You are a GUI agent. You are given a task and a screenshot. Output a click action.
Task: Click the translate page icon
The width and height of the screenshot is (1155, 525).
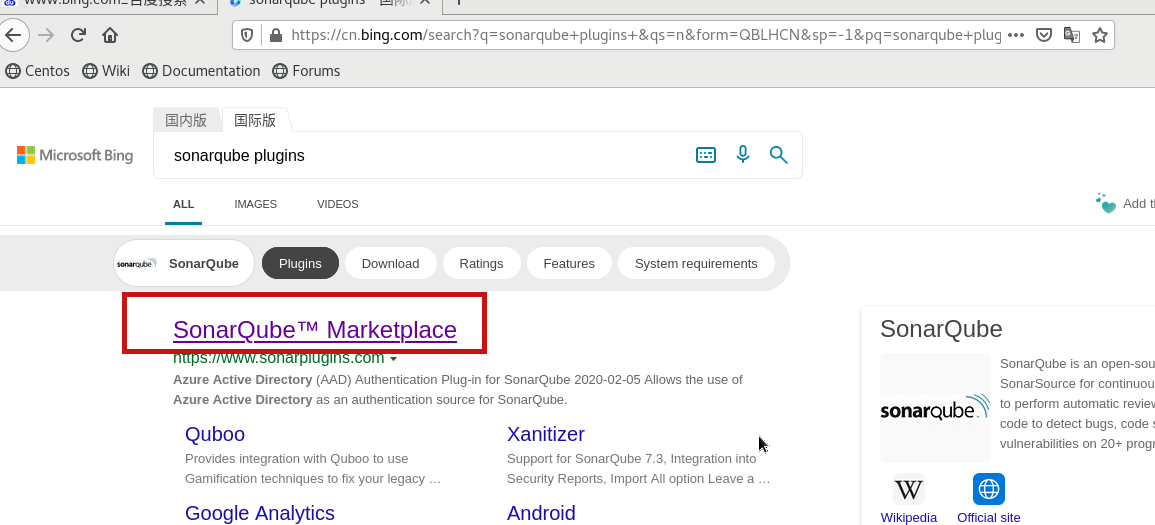point(1072,35)
